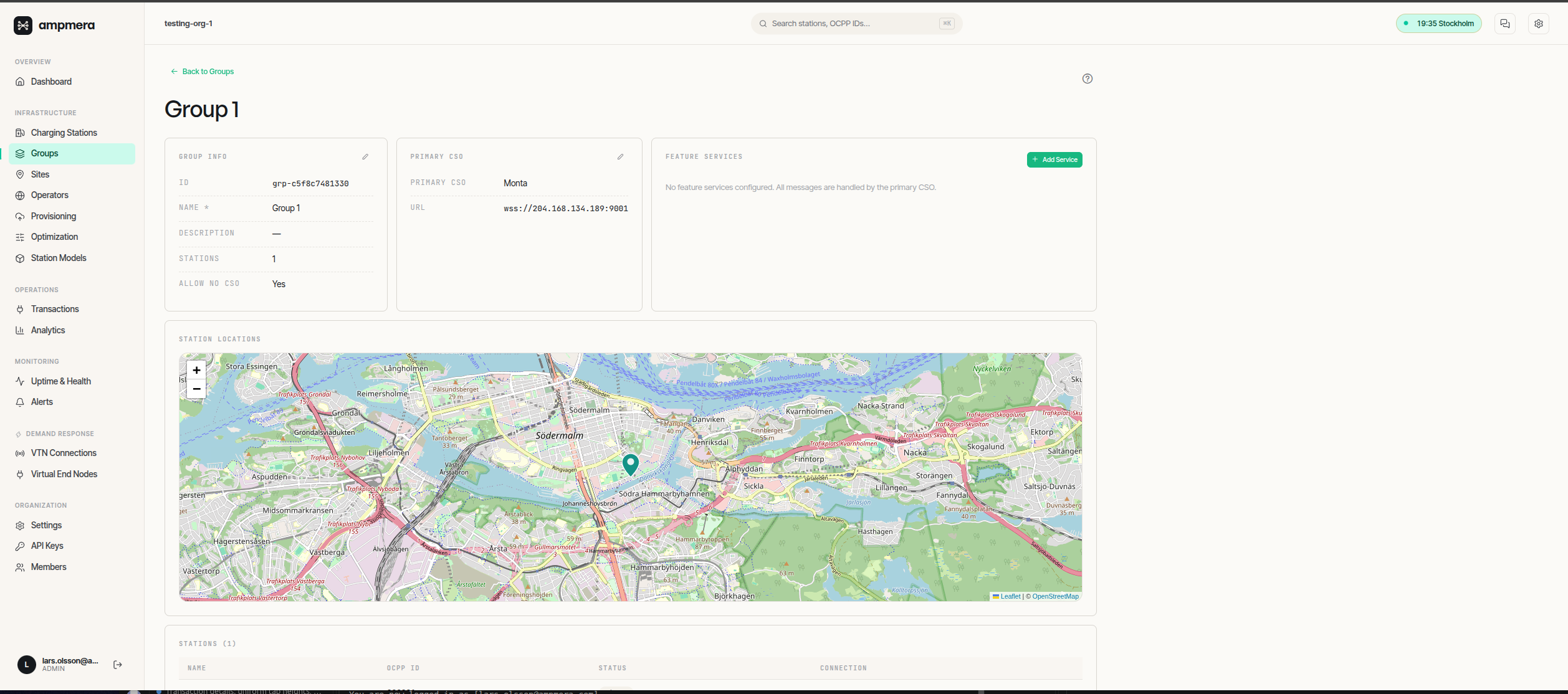Viewport: 1568px width, 694px height.
Task: Click the Transactions plug icon
Action: pos(20,310)
